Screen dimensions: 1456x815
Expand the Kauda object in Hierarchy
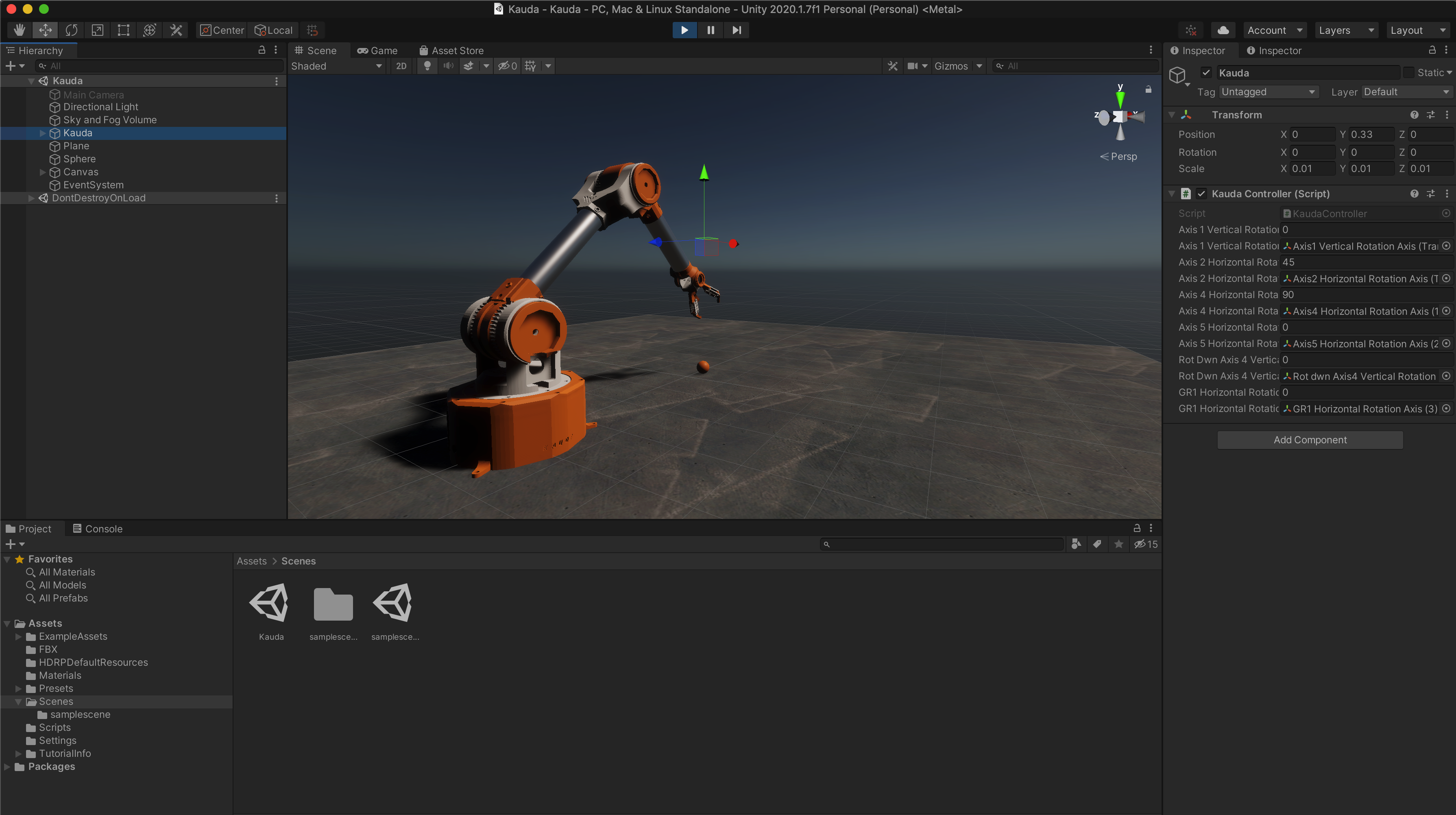click(42, 133)
